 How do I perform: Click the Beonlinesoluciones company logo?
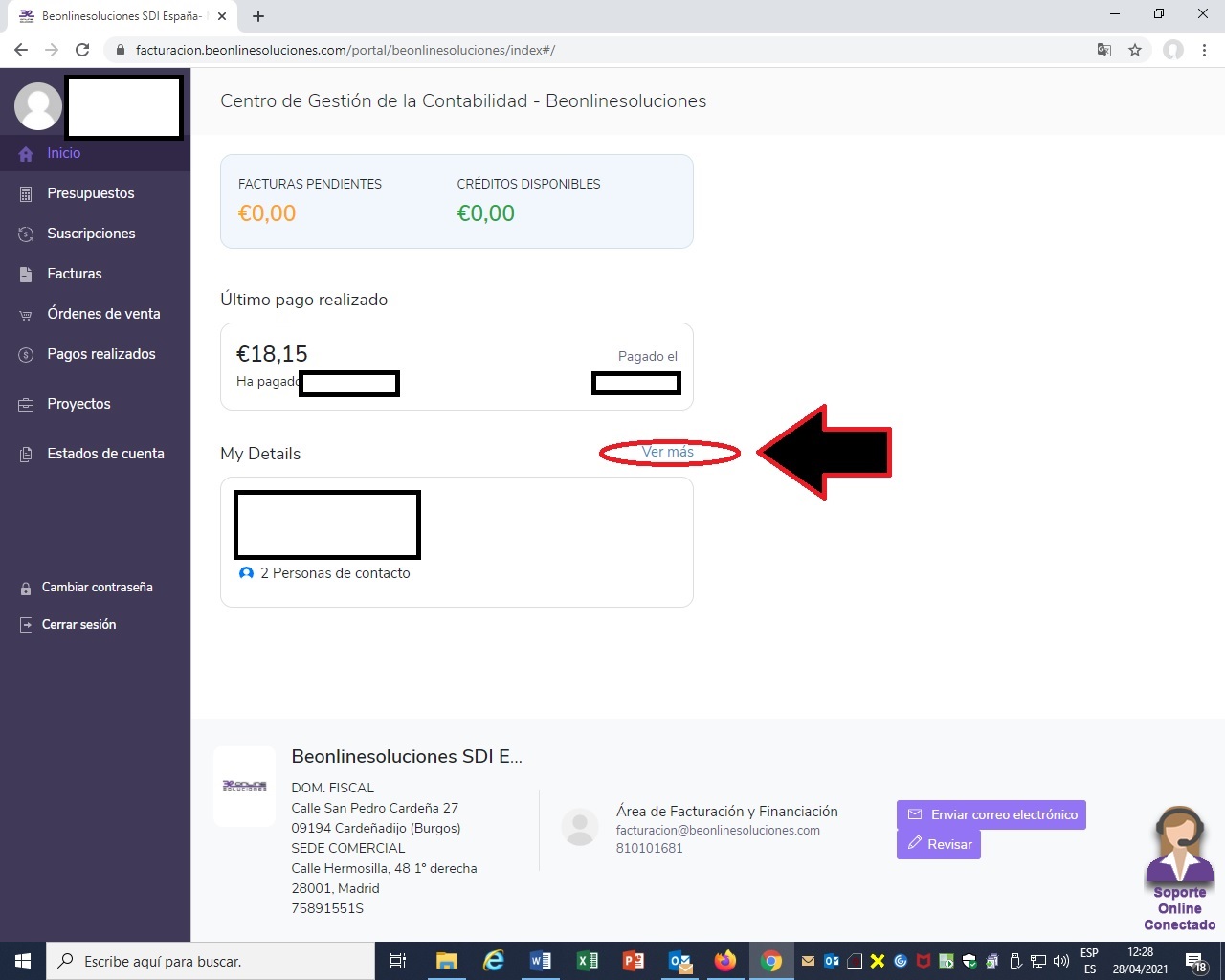[x=244, y=786]
